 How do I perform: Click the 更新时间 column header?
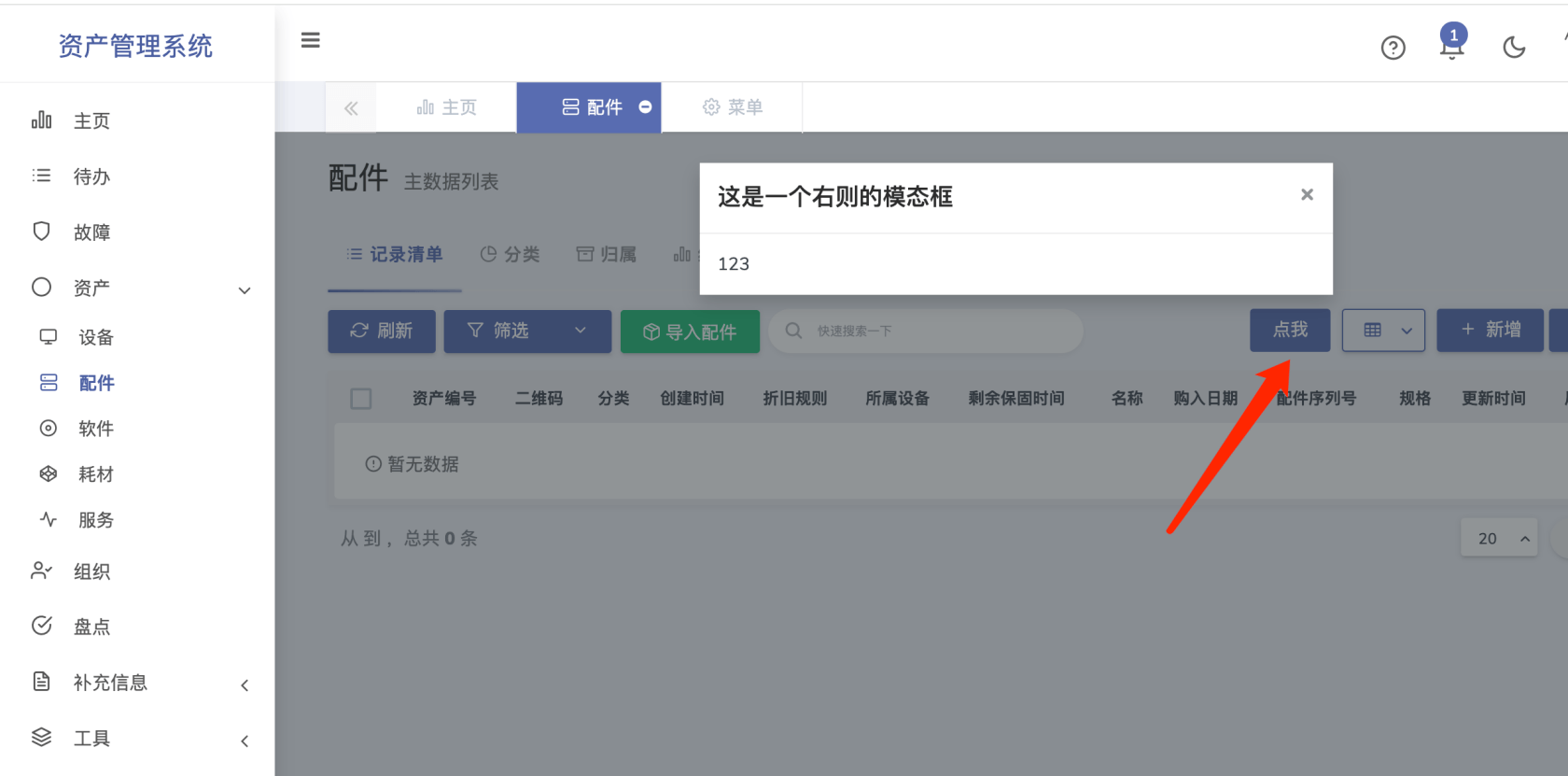click(1494, 399)
